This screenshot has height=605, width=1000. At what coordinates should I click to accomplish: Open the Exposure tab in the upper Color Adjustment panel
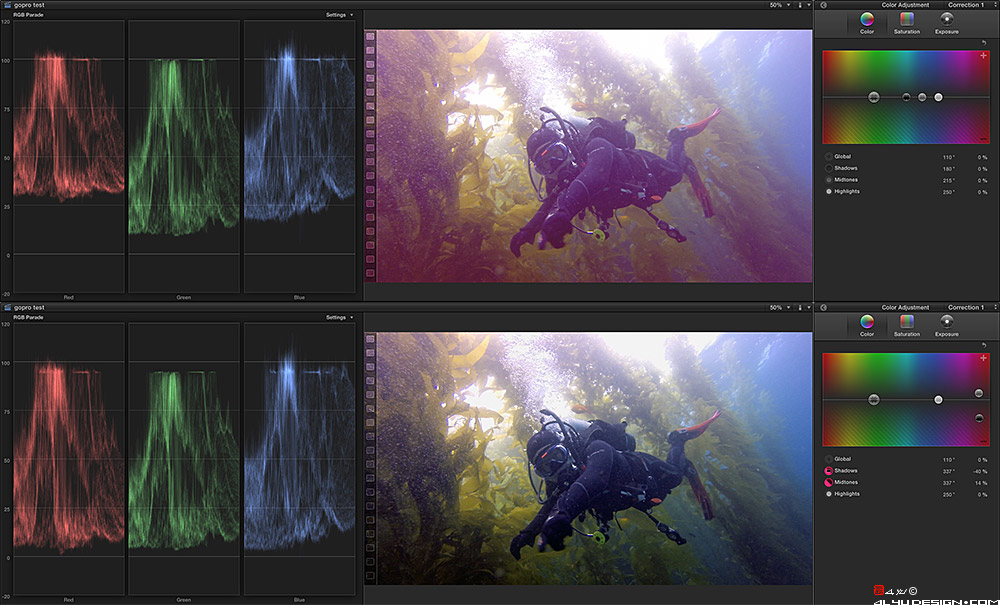[x=946, y=22]
